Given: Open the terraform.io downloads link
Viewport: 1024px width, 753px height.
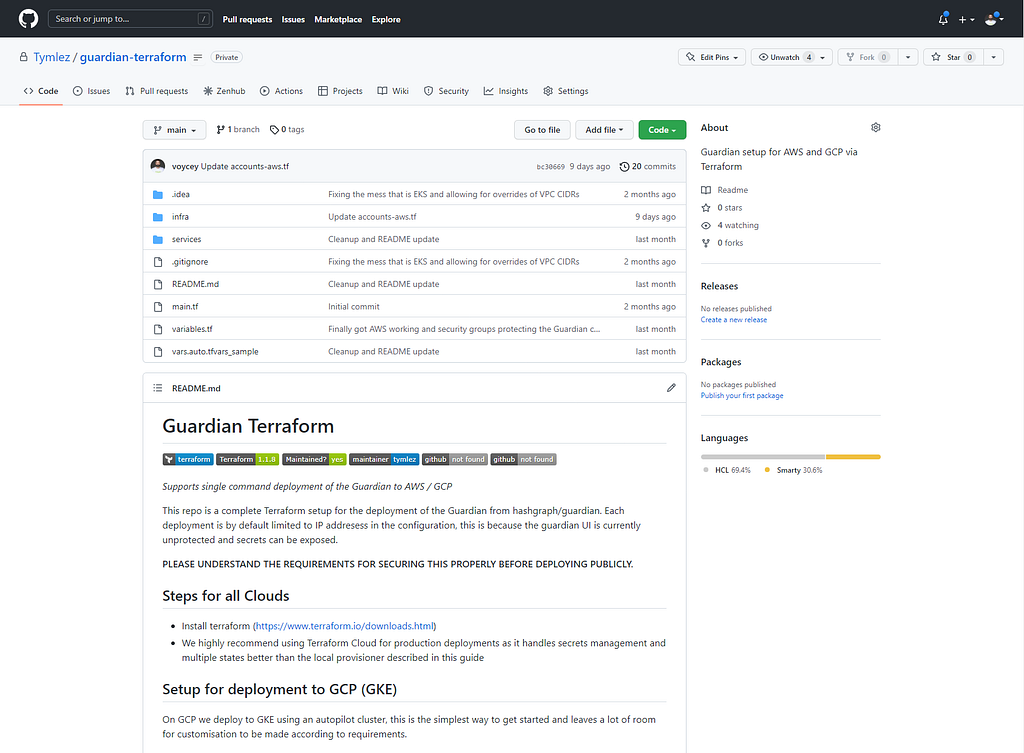Looking at the screenshot, I should click(x=344, y=626).
